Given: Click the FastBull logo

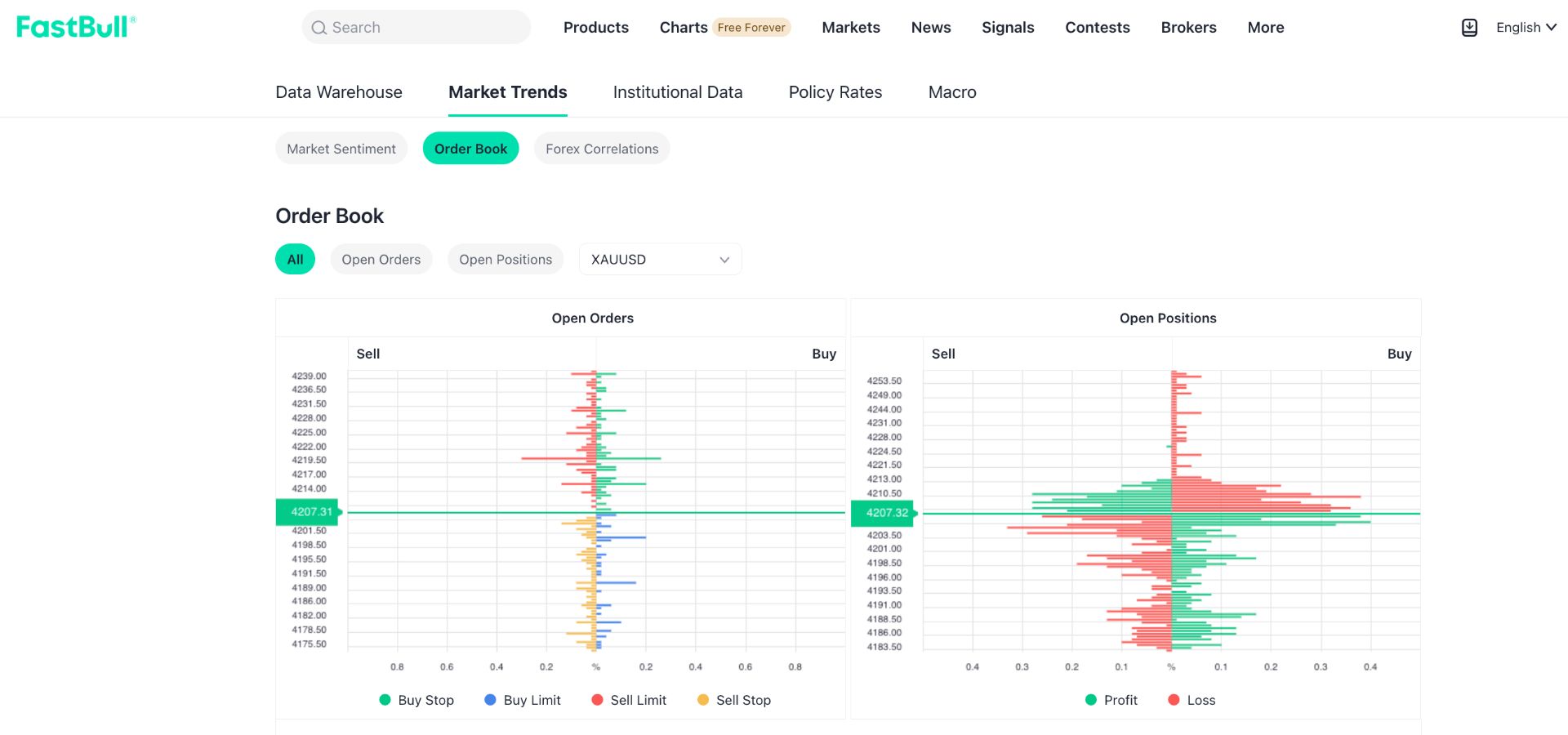Looking at the screenshot, I should (76, 27).
